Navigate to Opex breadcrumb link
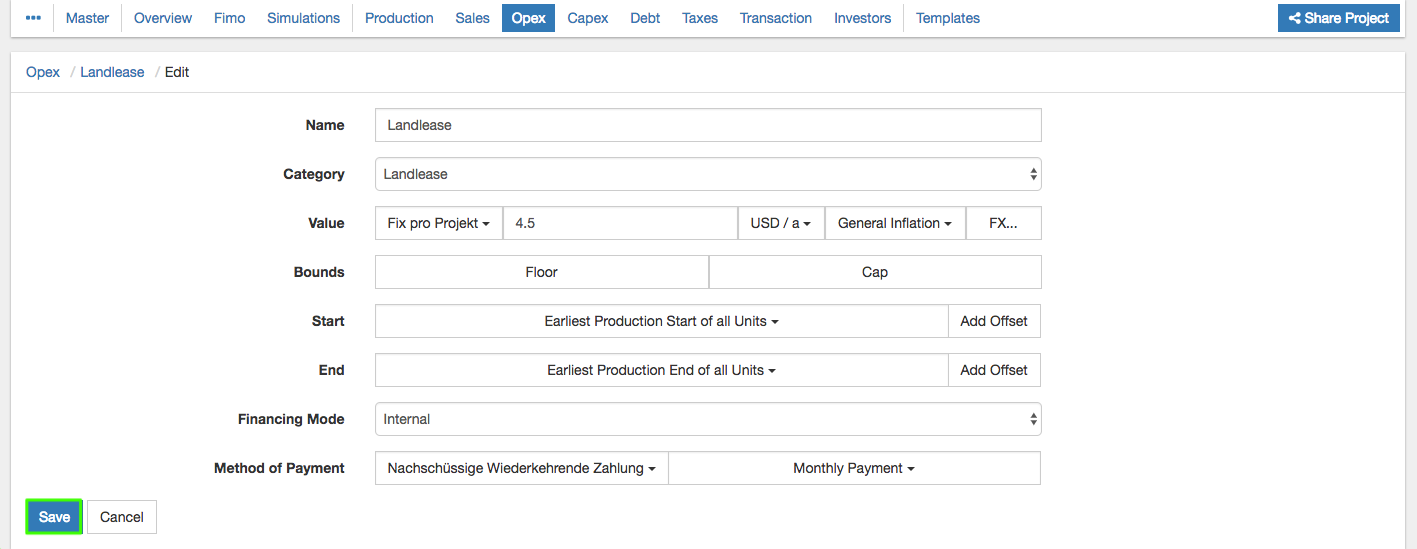1417x549 pixels. (43, 72)
